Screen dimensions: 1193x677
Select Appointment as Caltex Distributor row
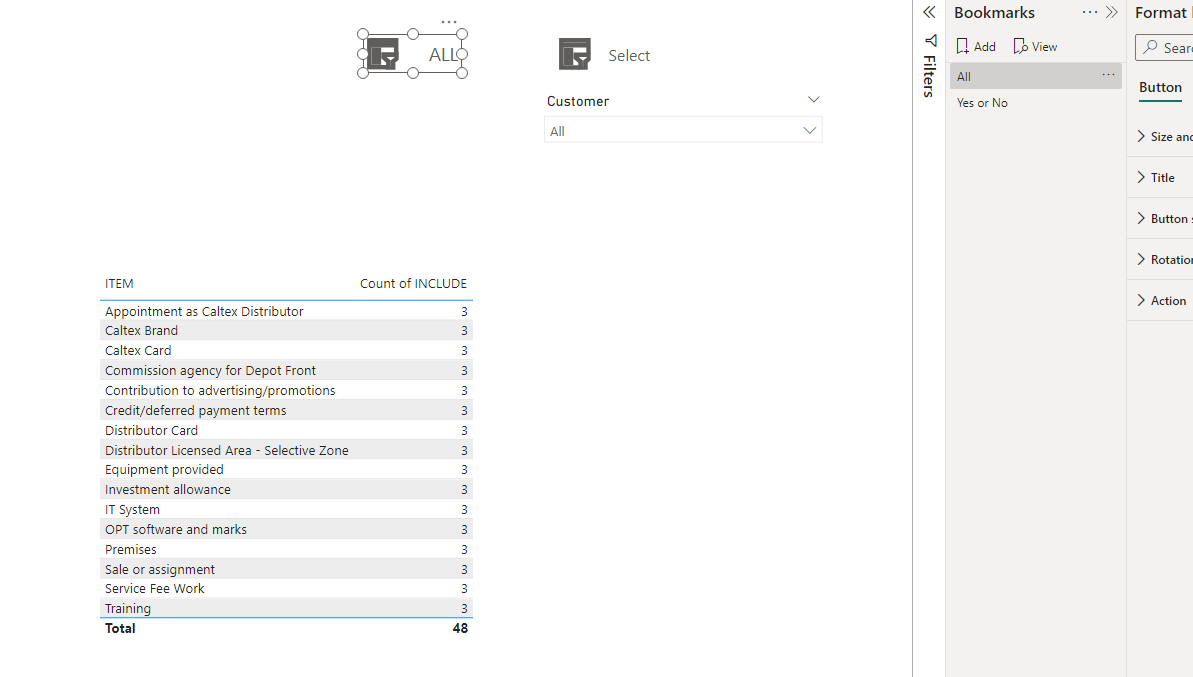(286, 311)
